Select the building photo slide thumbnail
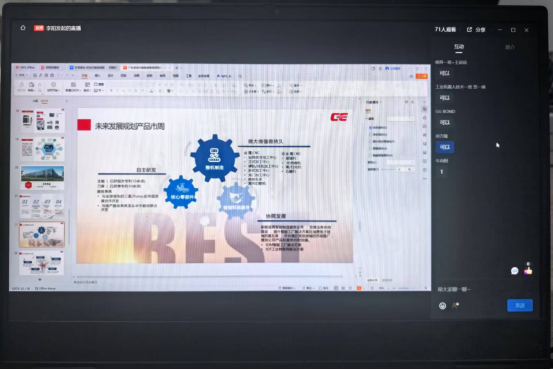553x370 pixels. (42, 178)
